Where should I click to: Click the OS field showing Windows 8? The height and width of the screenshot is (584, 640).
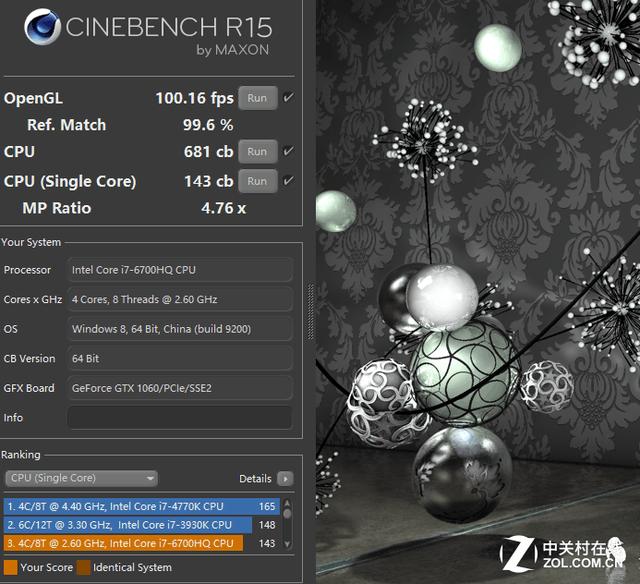[180, 329]
